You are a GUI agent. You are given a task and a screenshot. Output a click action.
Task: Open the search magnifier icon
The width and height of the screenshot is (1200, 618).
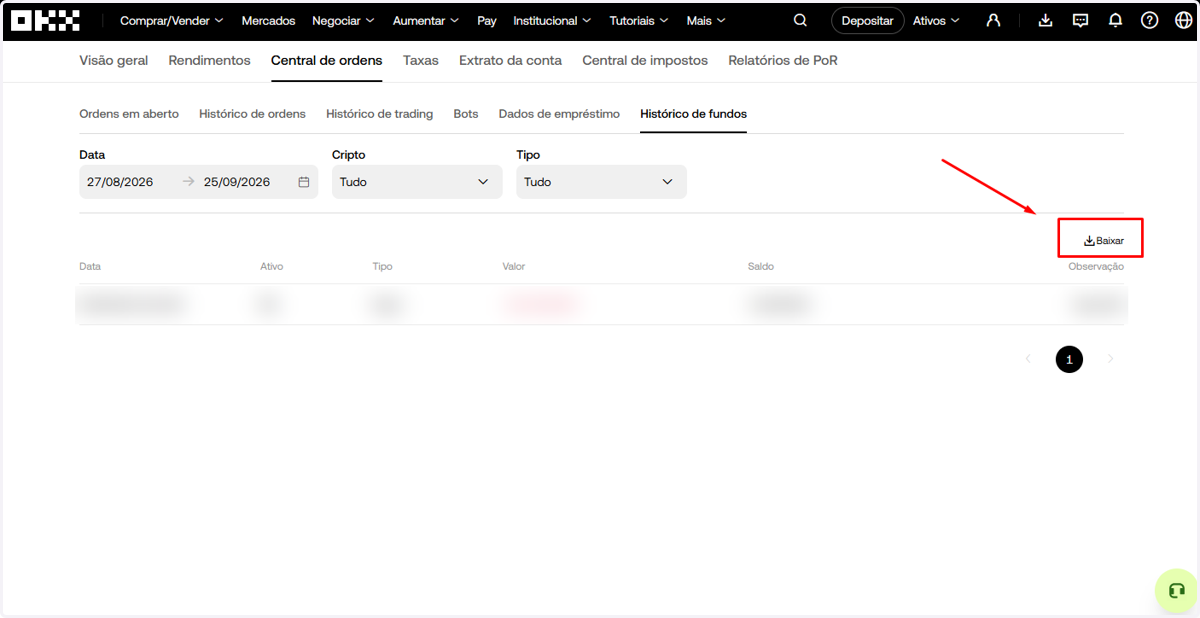tap(800, 20)
